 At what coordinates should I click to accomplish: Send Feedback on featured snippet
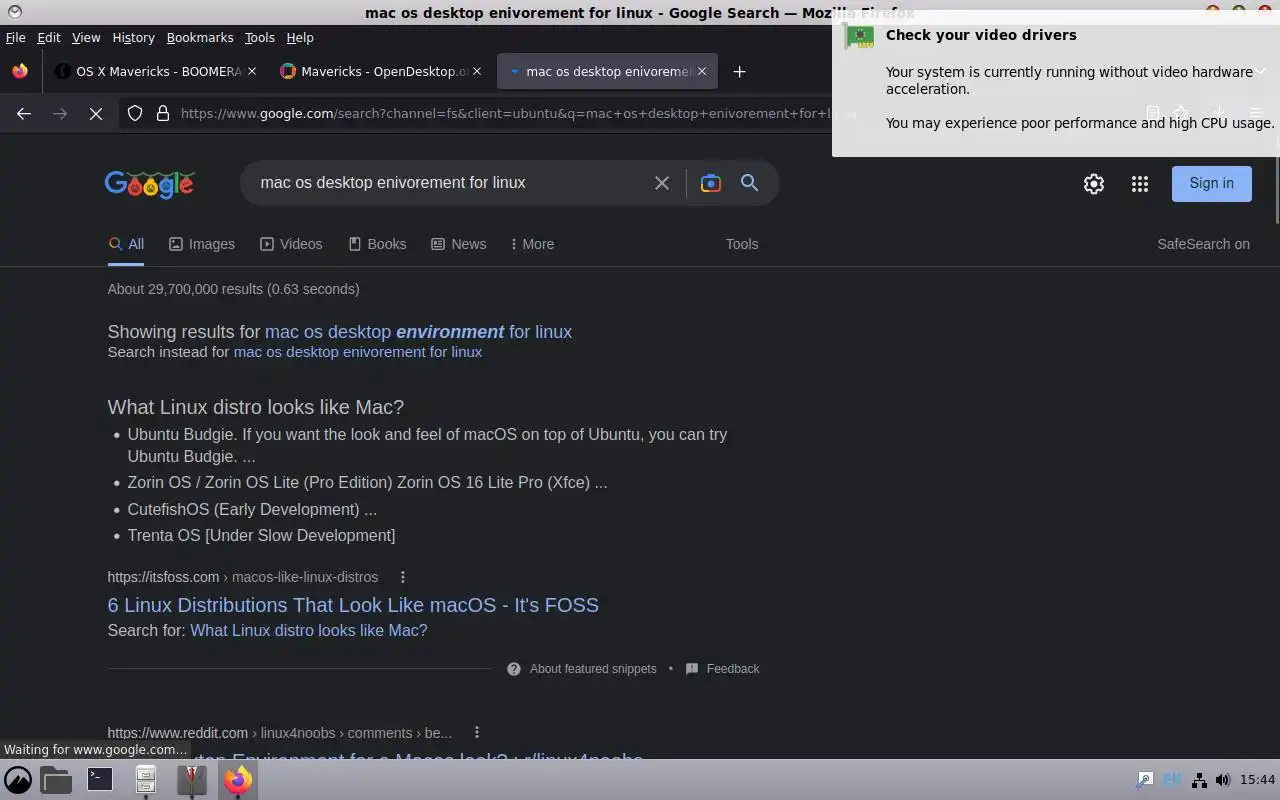pos(722,669)
